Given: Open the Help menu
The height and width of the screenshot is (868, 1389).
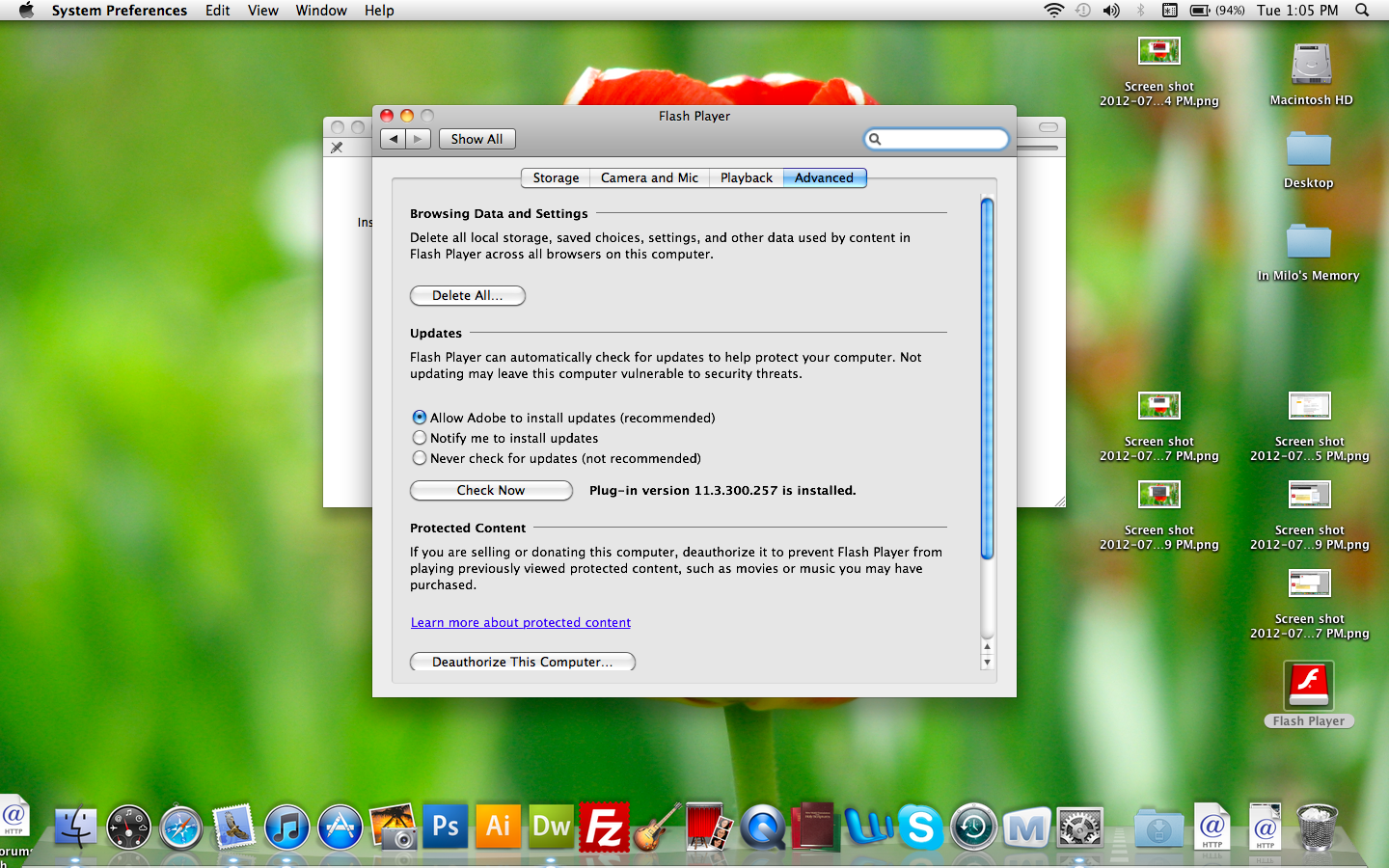Looking at the screenshot, I should (x=379, y=11).
